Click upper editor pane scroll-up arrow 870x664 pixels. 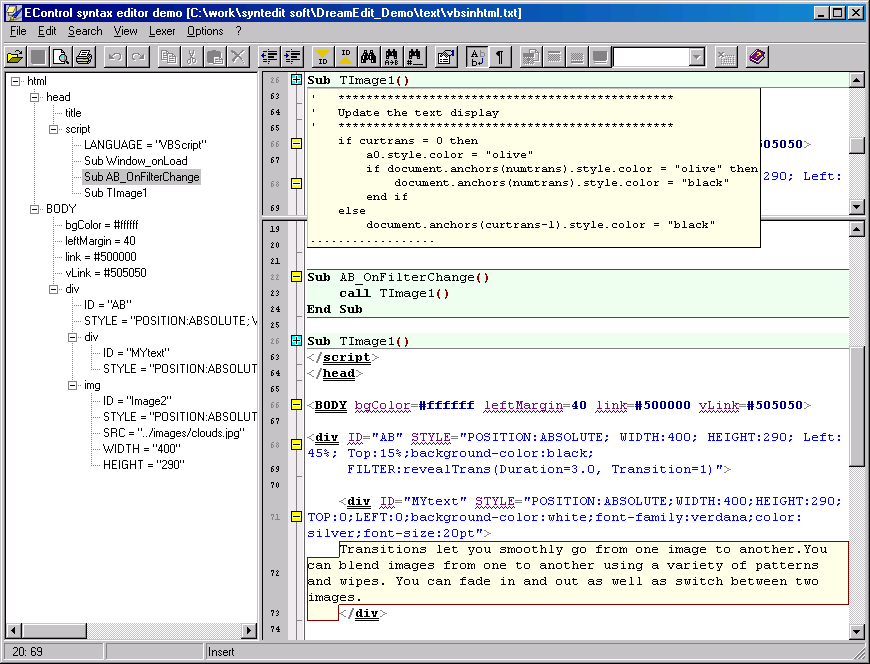click(857, 80)
